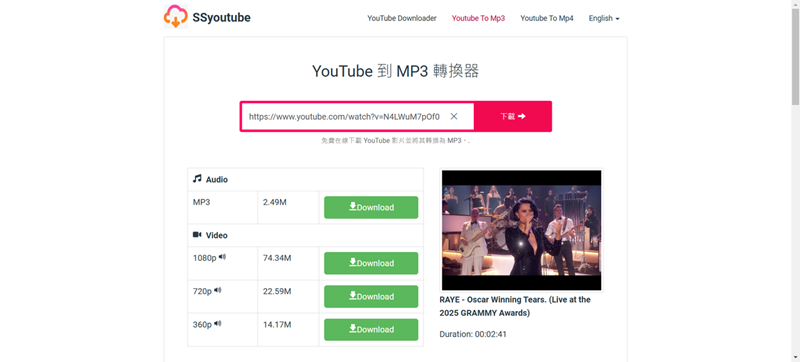The image size is (800, 362).
Task: Download the 360p 14.17M video
Action: (x=371, y=329)
